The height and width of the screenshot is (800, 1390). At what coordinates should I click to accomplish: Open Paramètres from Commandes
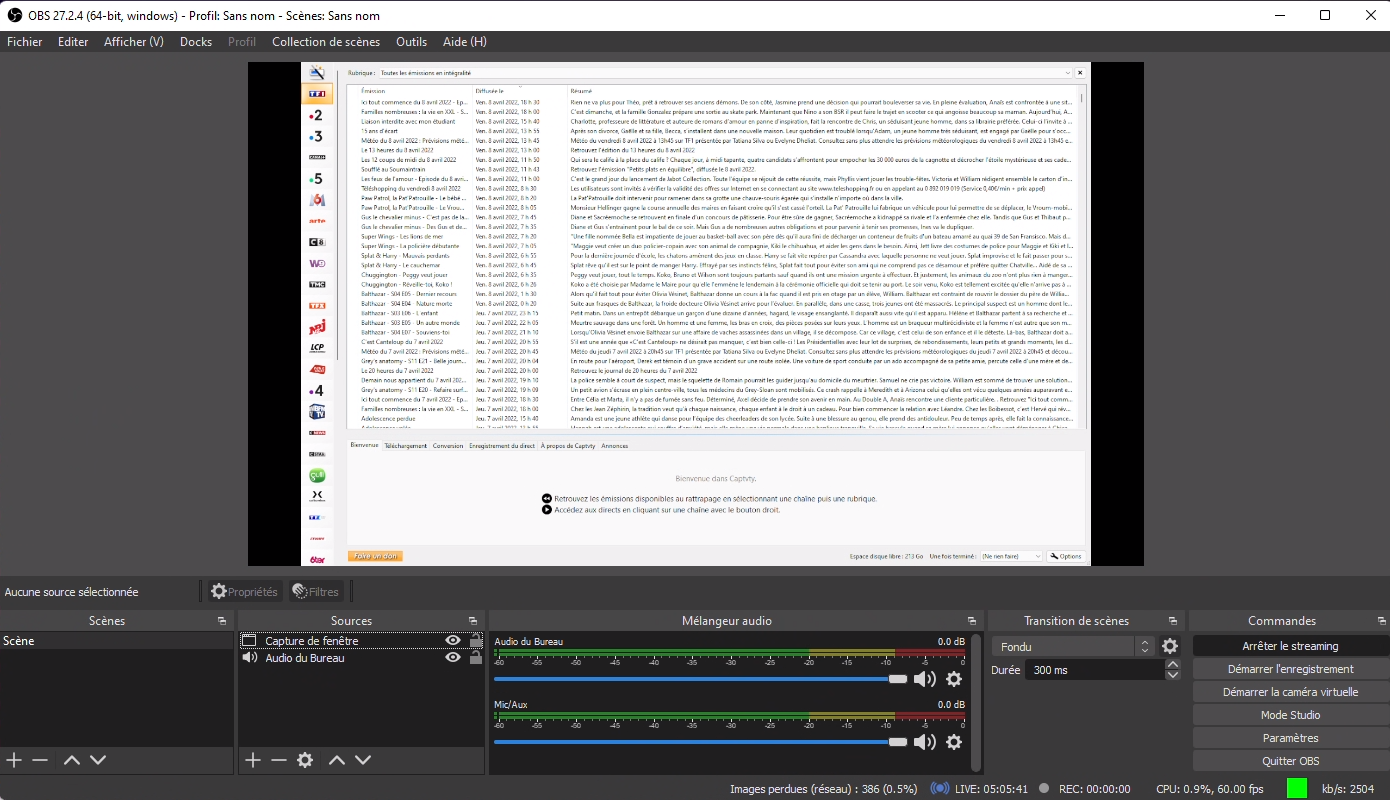[1290, 738]
